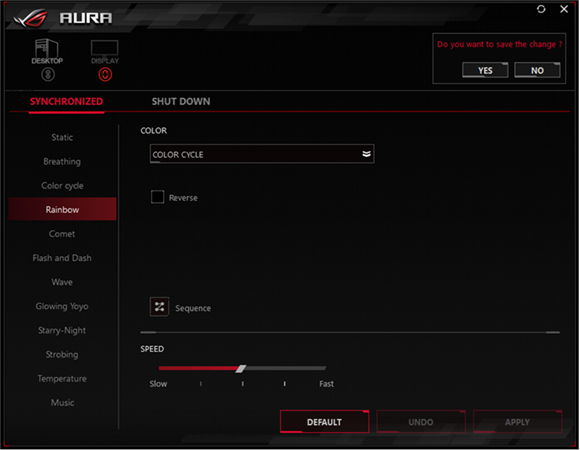Click the refresh icon at top right
The width and height of the screenshot is (580, 450).
point(541,9)
